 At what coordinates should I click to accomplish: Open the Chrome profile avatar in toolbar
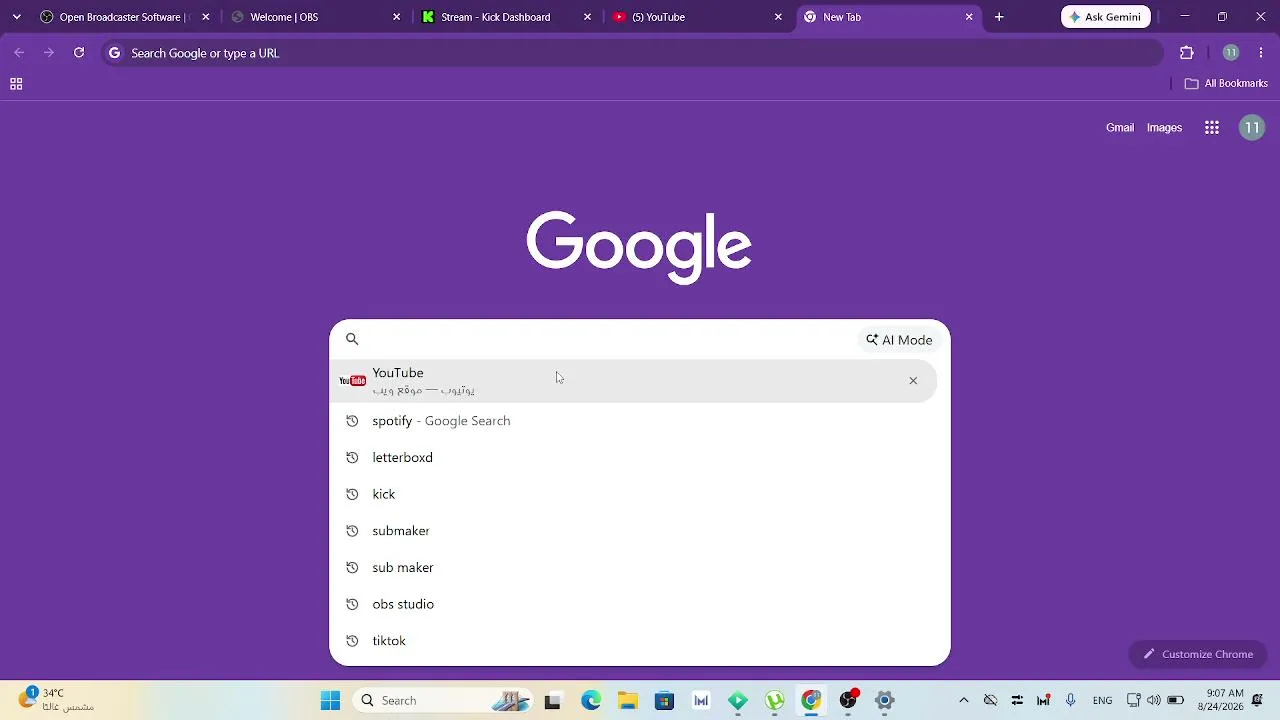tap(1231, 53)
